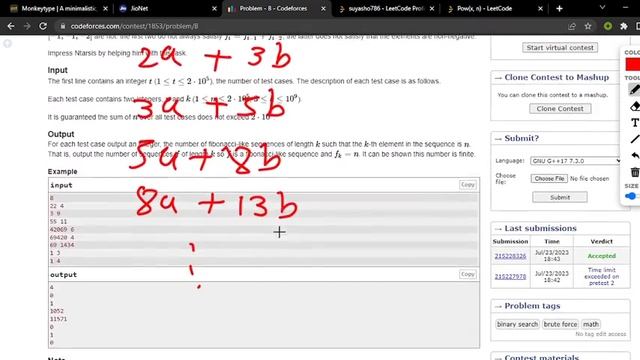Open the red color swatch picker
640x360 pixels.
coord(633,64)
